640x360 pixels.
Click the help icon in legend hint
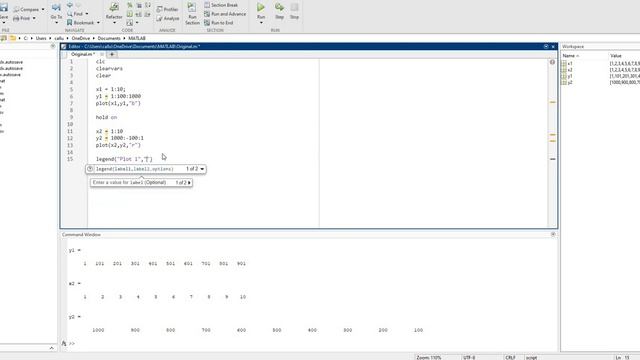point(90,169)
